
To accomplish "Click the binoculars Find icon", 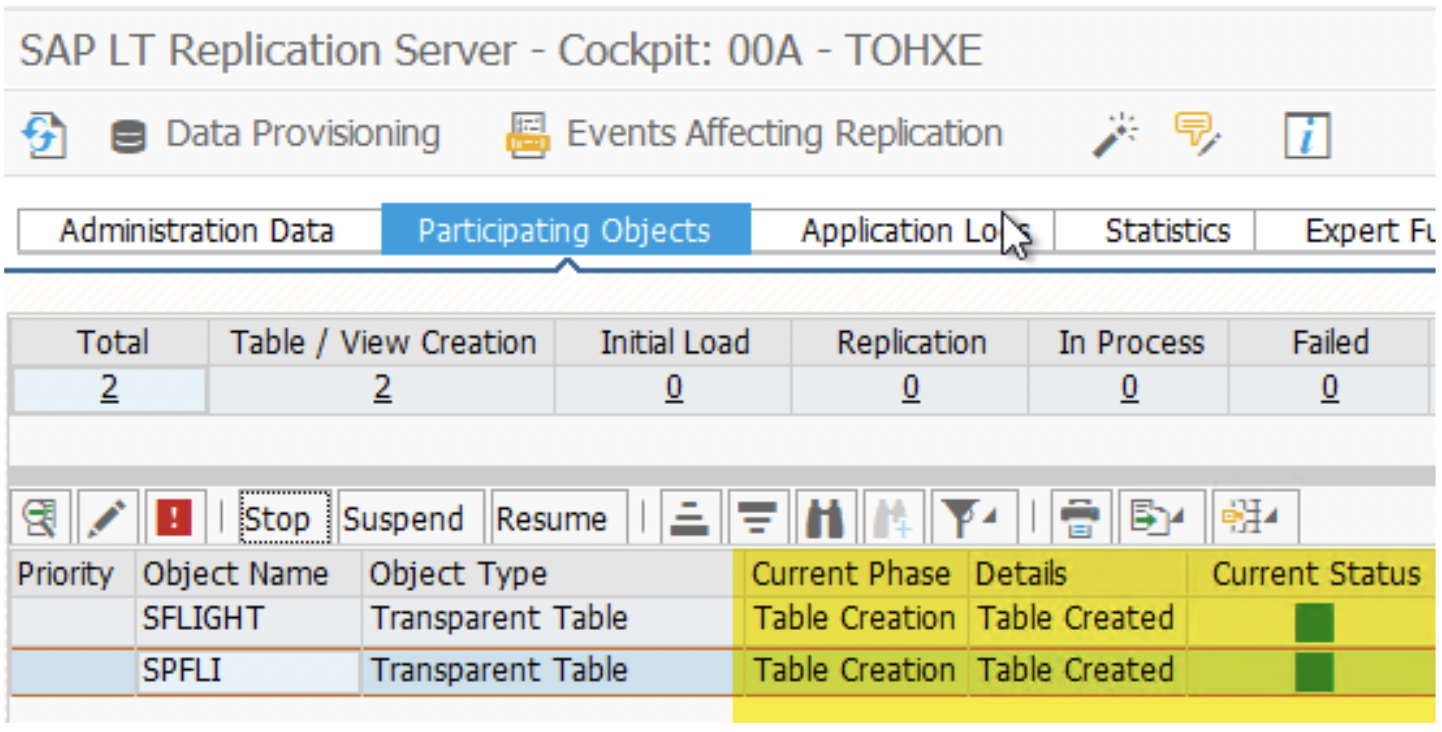I will click(x=825, y=518).
